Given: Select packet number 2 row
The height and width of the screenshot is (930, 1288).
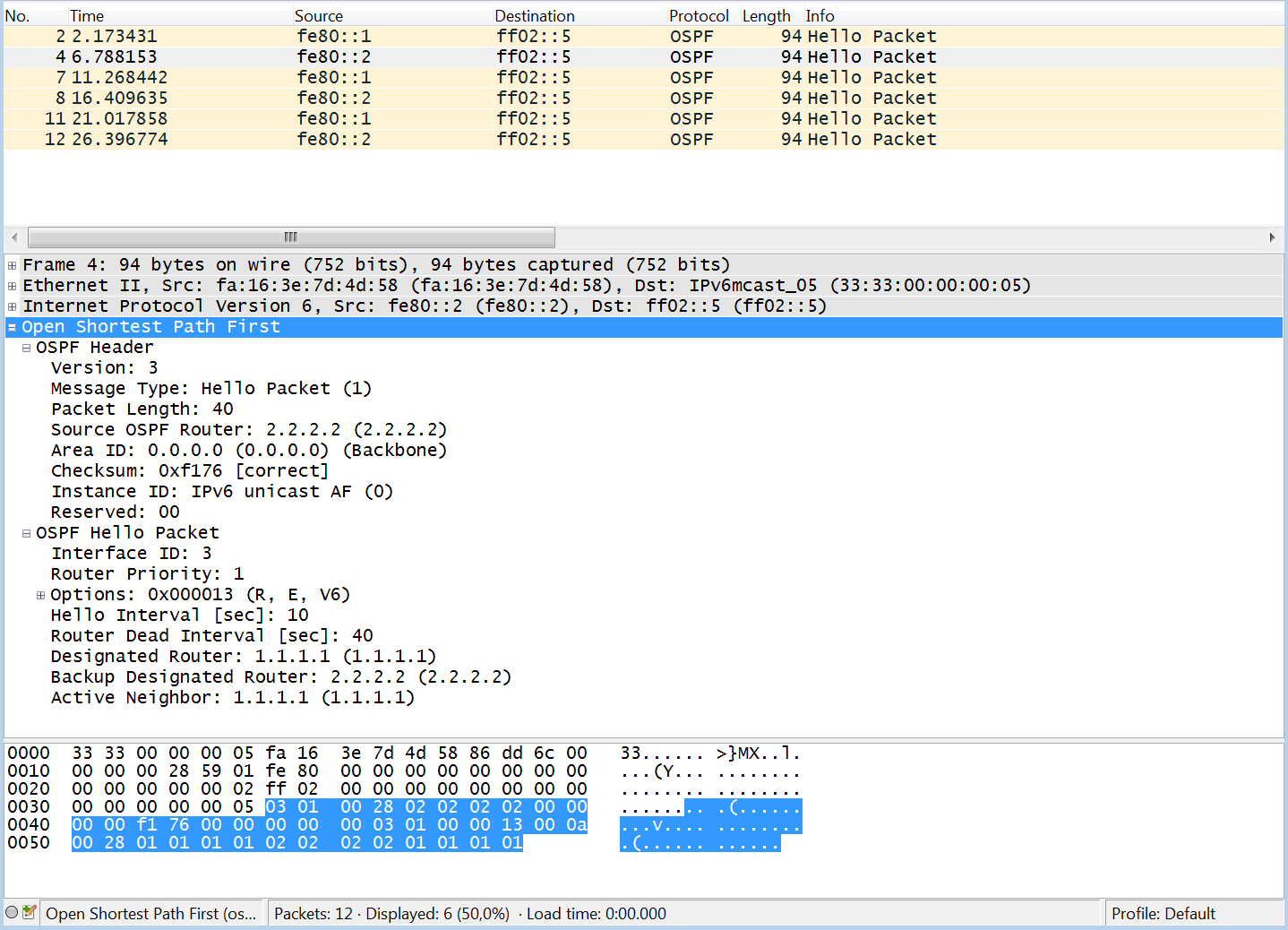Looking at the screenshot, I should pos(643,36).
